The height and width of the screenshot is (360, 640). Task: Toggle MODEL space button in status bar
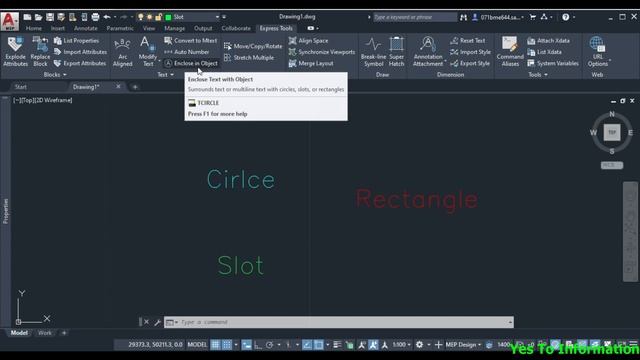[x=197, y=345]
